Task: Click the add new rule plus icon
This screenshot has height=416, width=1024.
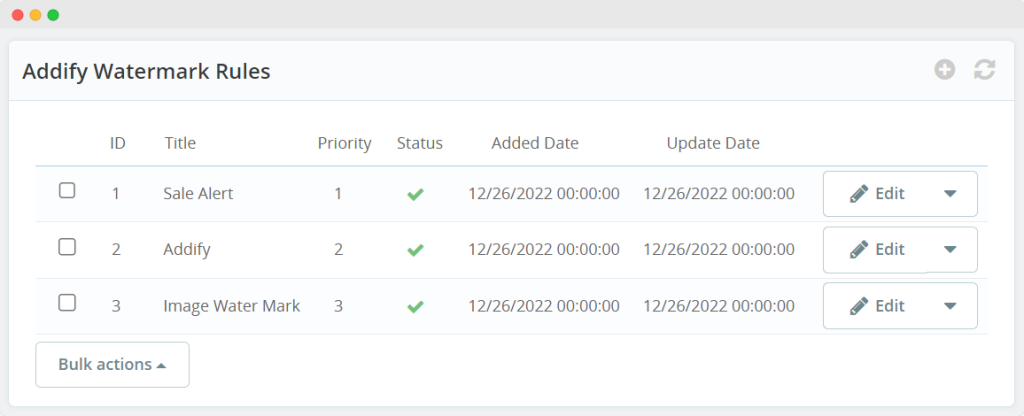Action: (x=945, y=70)
